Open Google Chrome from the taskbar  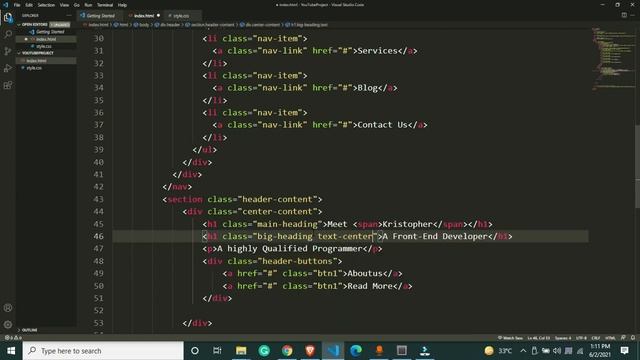(x=287, y=351)
